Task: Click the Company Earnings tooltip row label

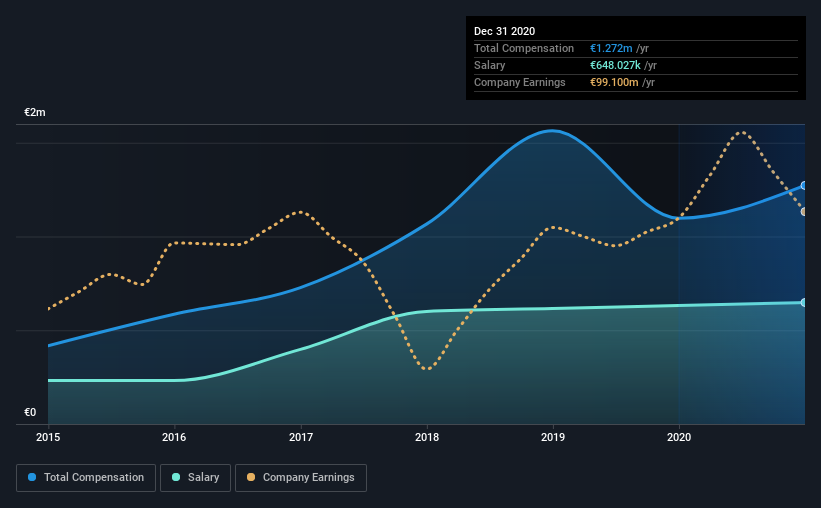Action: (519, 82)
